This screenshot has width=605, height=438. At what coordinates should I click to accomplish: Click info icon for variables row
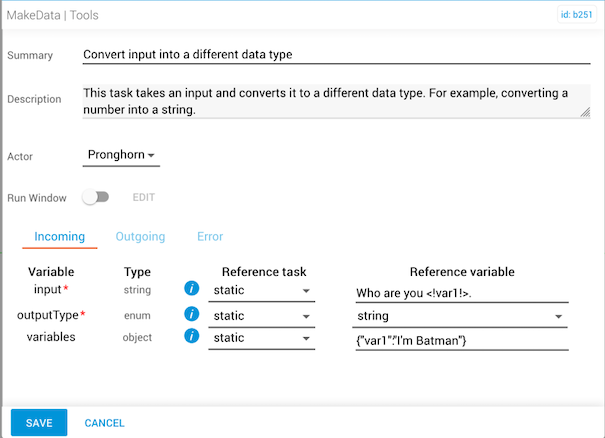[190, 339]
